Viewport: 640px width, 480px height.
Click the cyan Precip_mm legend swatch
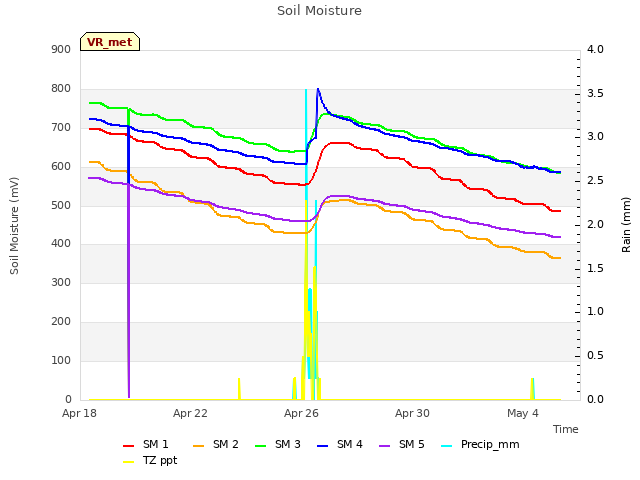coord(447,446)
